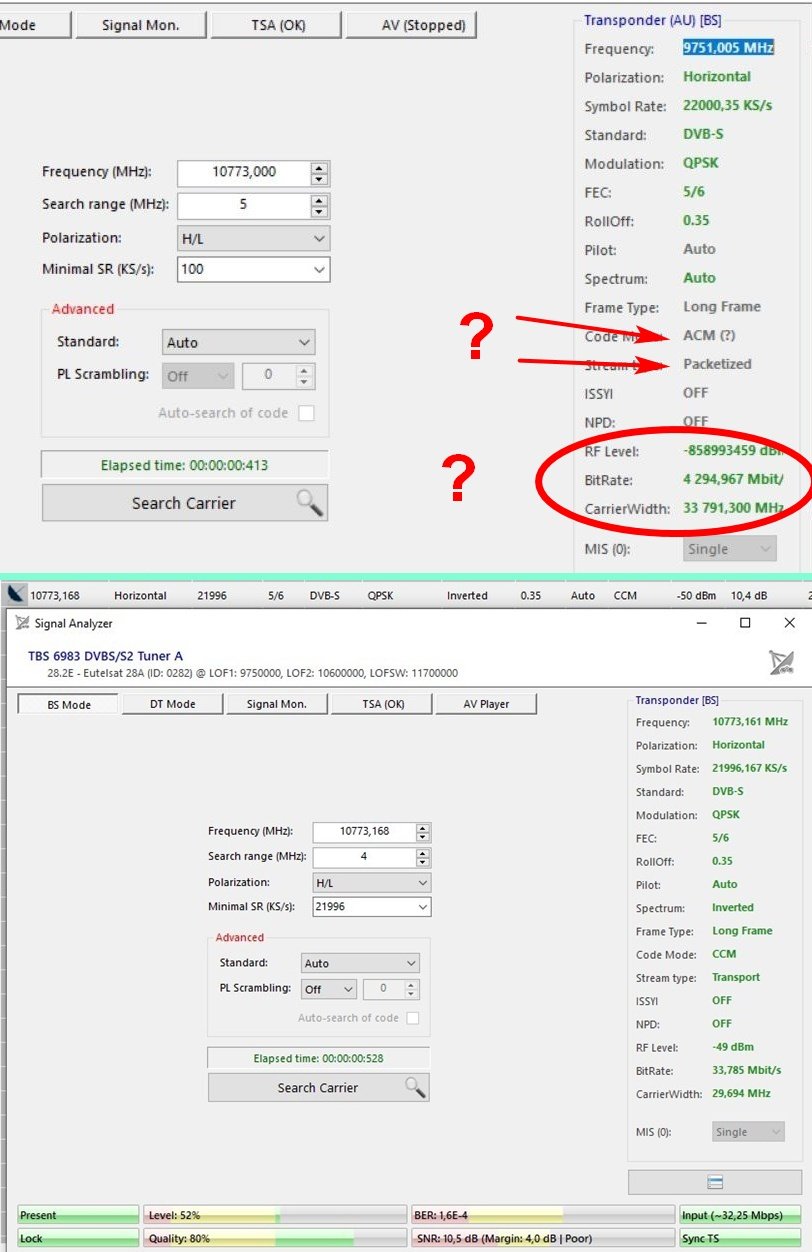Decrease search range value 4 with down arrow

(423, 862)
